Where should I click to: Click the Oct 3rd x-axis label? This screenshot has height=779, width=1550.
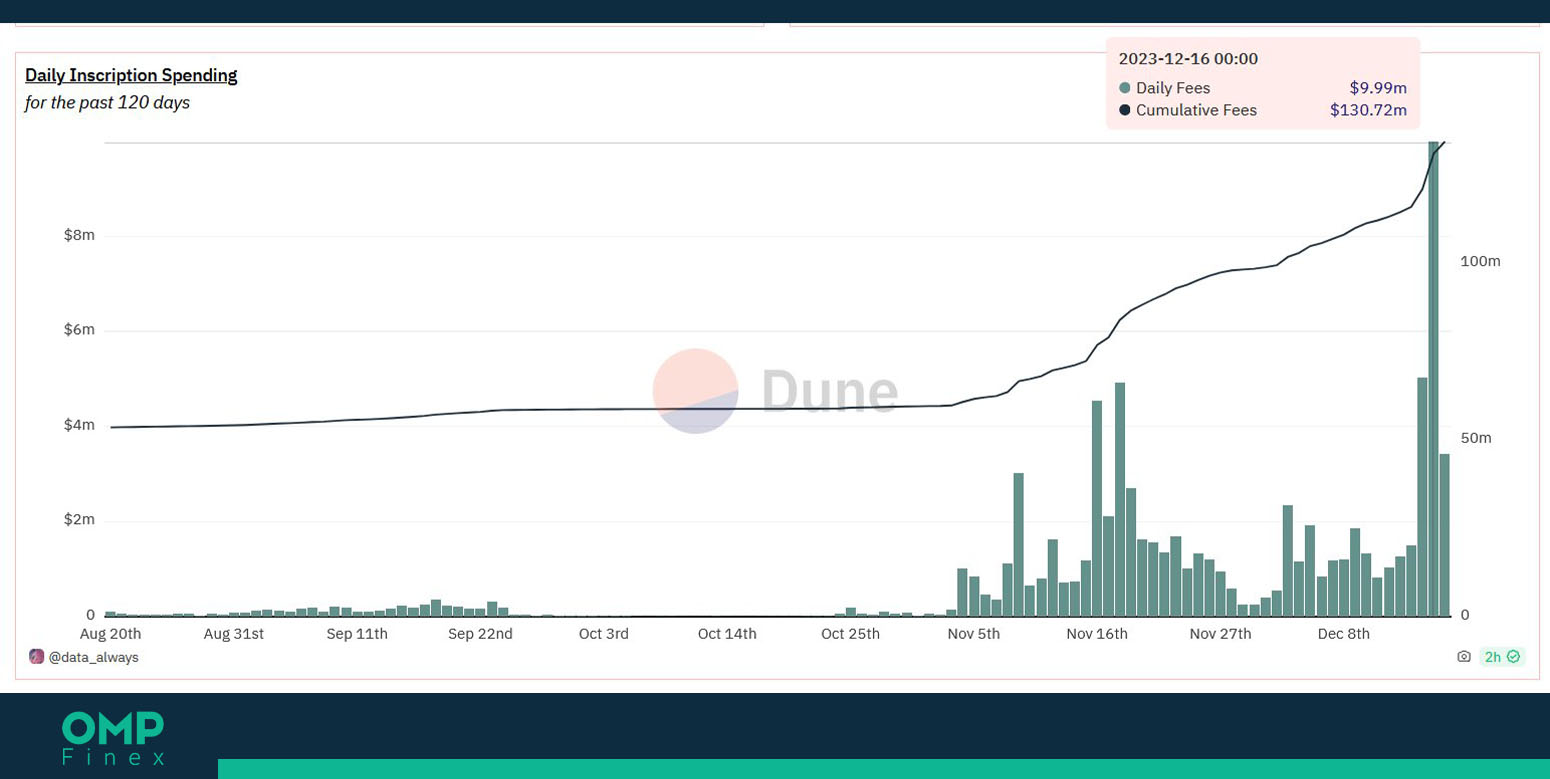pyautogui.click(x=604, y=634)
